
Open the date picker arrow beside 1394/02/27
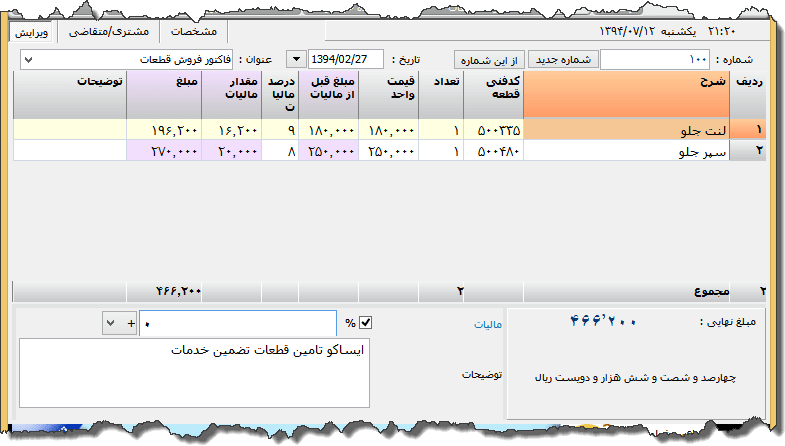[297, 60]
